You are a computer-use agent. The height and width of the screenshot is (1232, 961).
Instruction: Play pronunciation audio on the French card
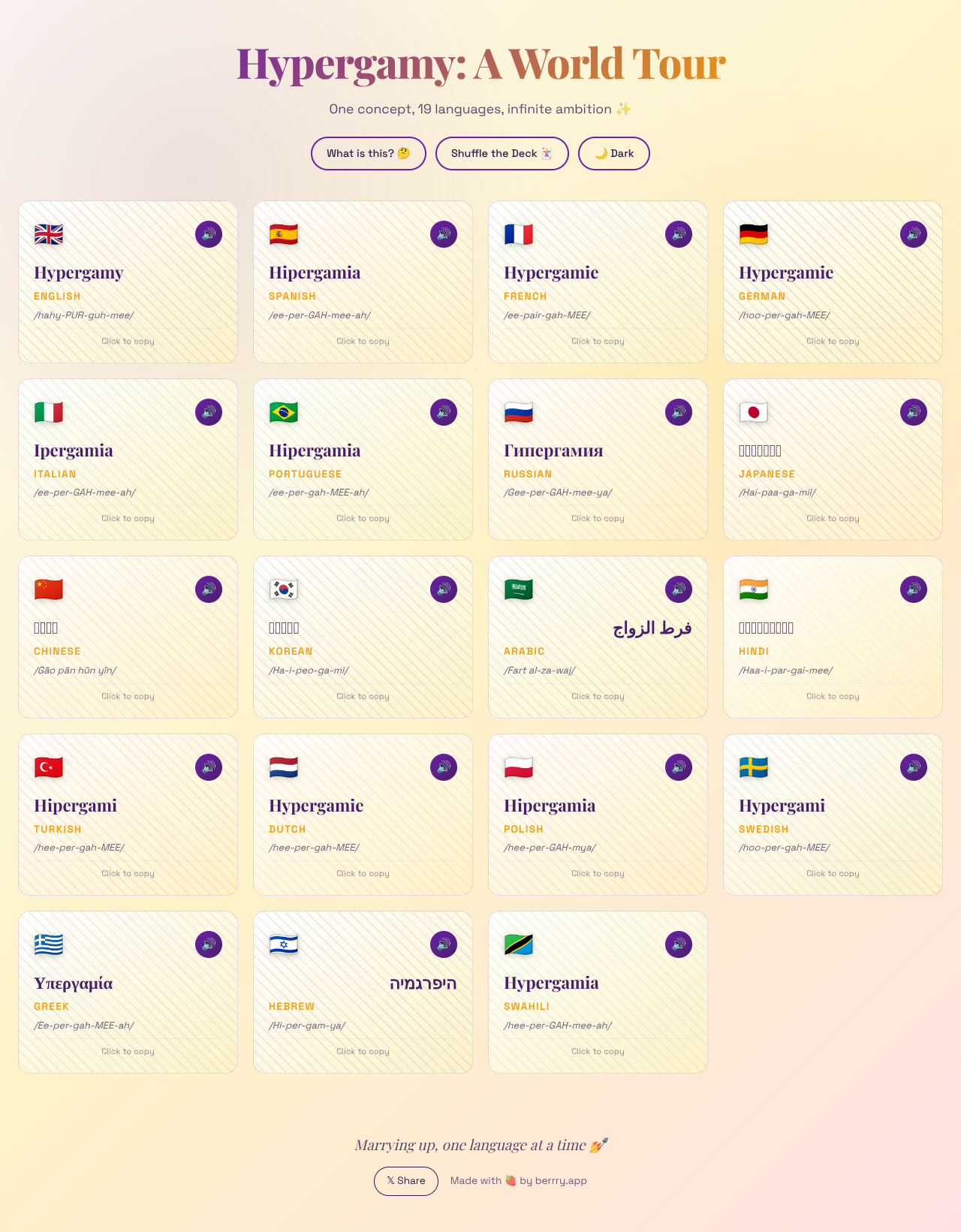click(x=678, y=233)
